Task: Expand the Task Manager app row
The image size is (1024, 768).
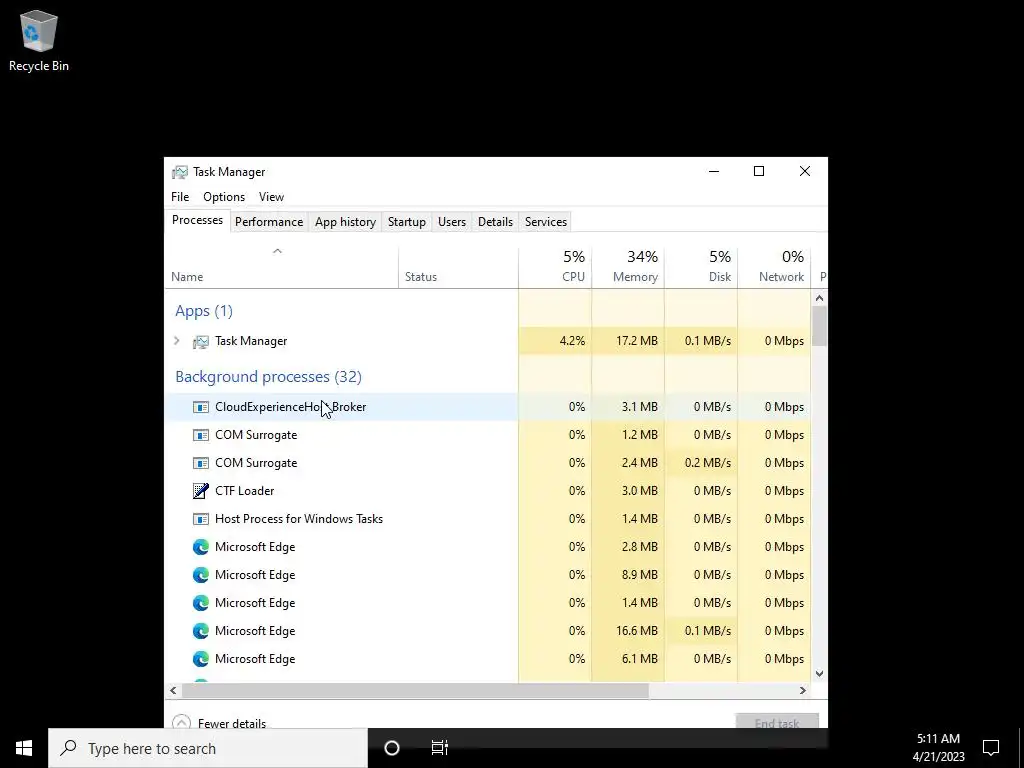Action: tap(176, 341)
